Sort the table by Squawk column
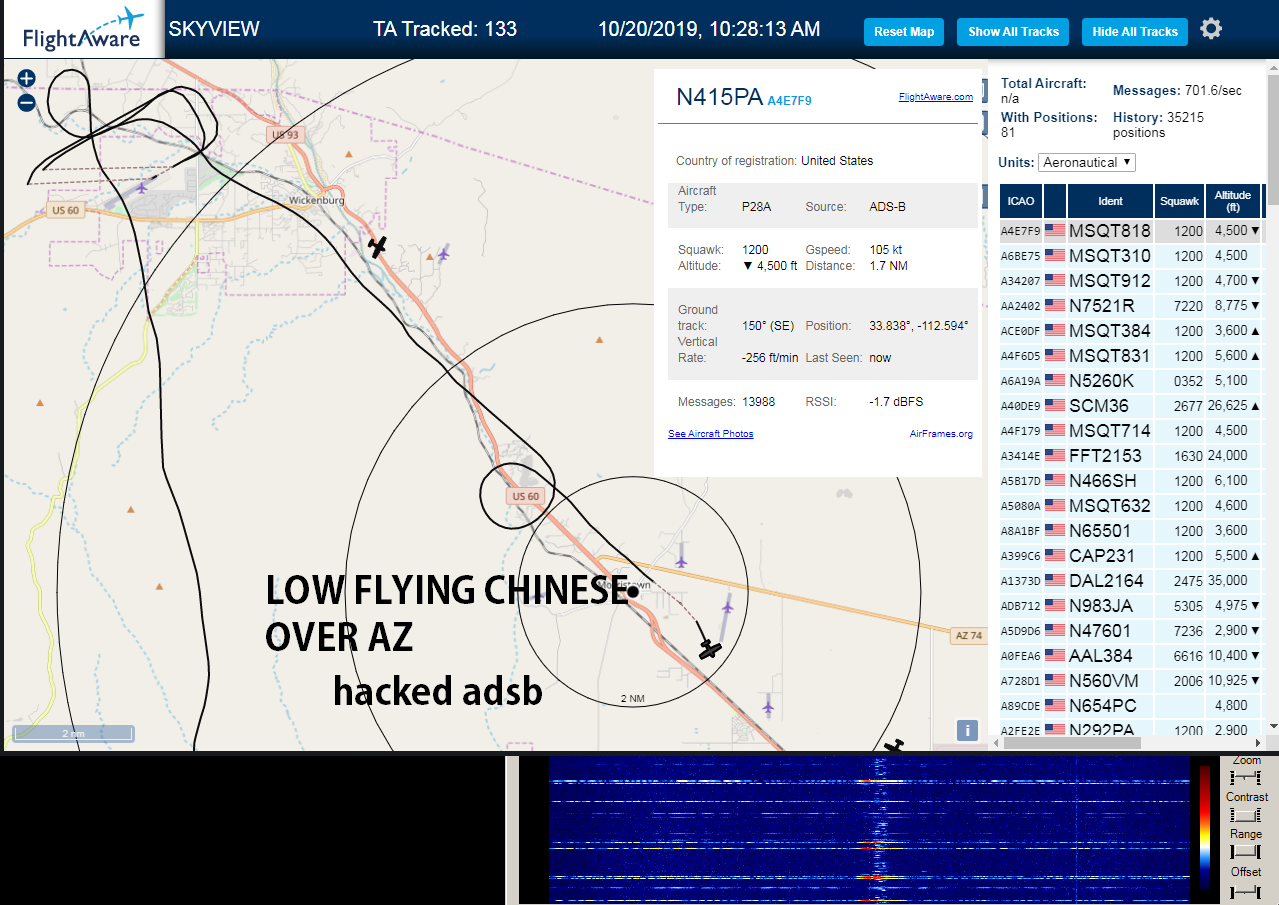Image resolution: width=1279 pixels, height=905 pixels. tap(1179, 201)
